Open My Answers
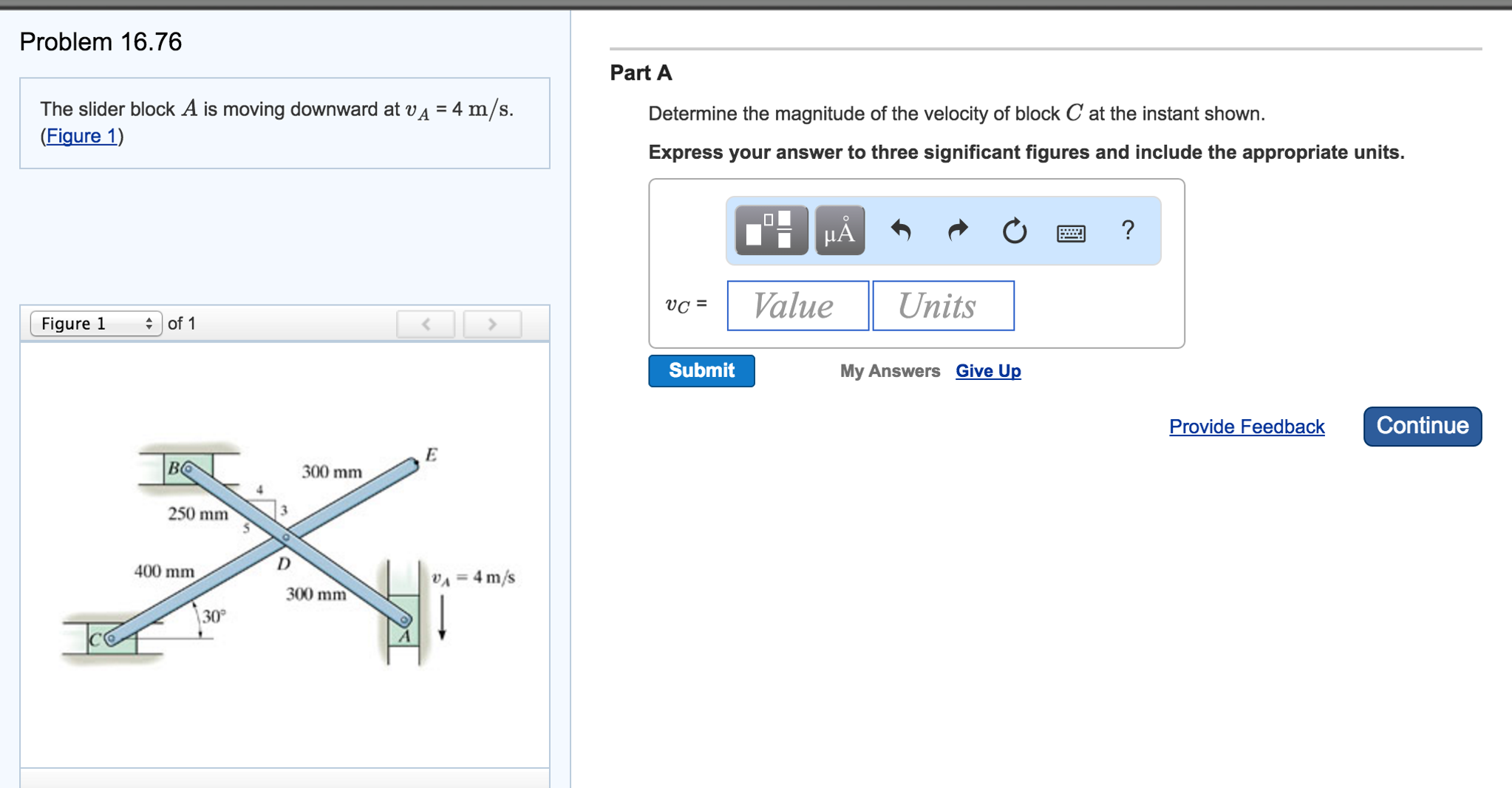Image resolution: width=1512 pixels, height=788 pixels. (x=890, y=370)
